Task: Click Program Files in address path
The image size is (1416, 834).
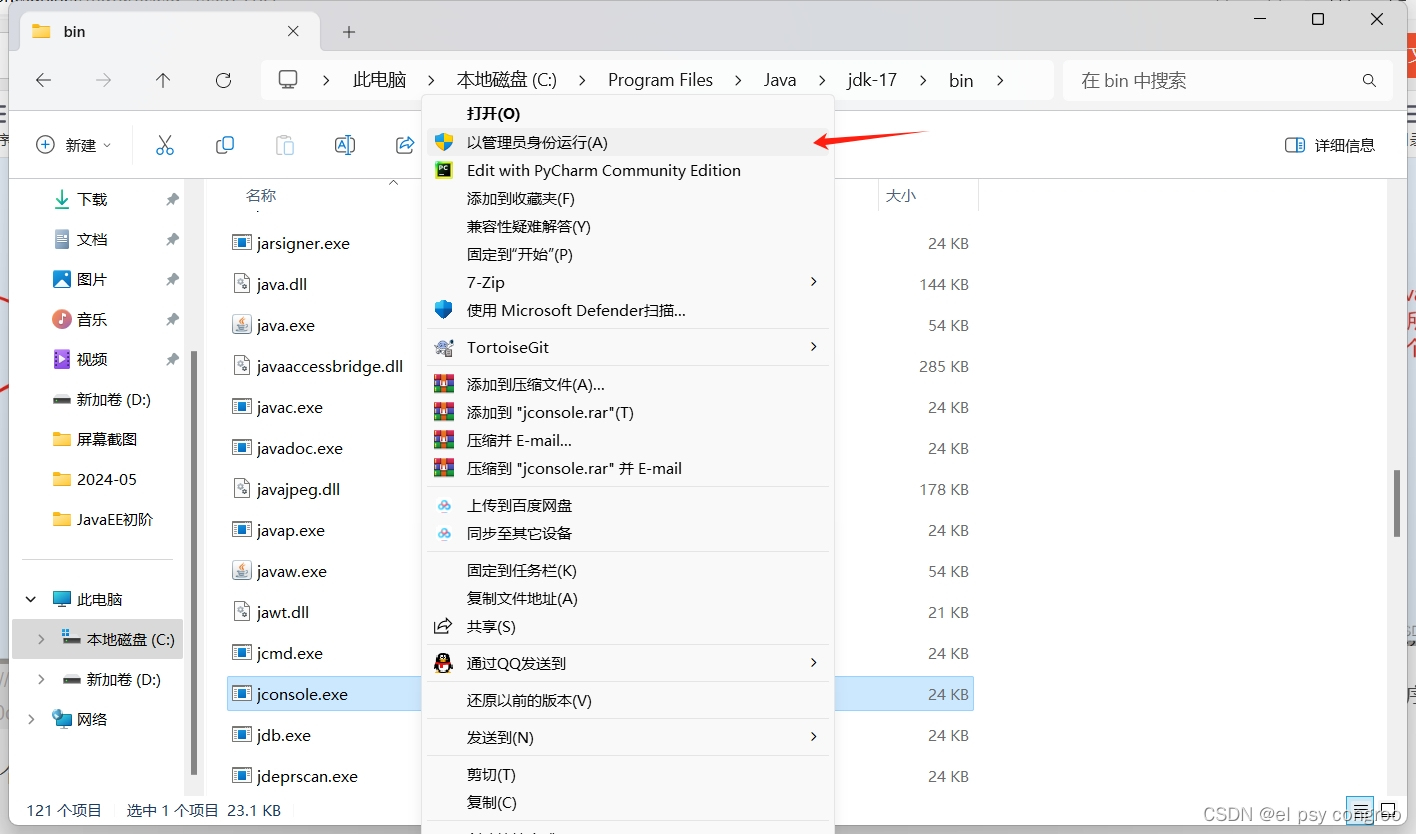Action: [x=660, y=80]
